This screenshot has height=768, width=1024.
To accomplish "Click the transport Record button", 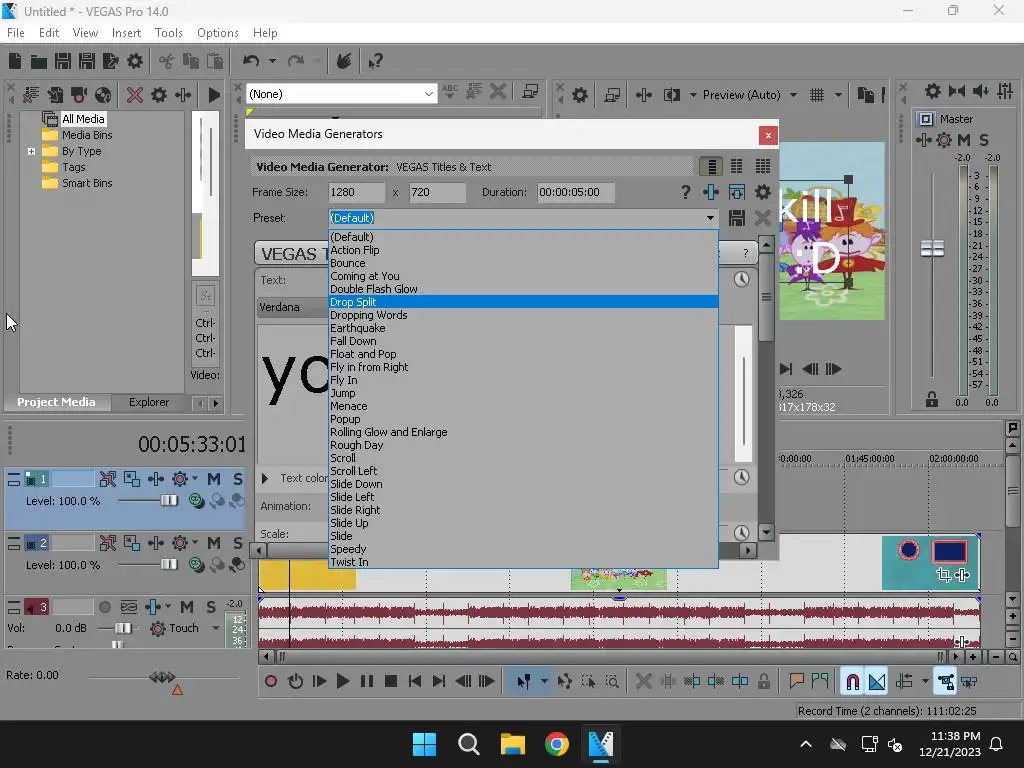I will point(271,682).
